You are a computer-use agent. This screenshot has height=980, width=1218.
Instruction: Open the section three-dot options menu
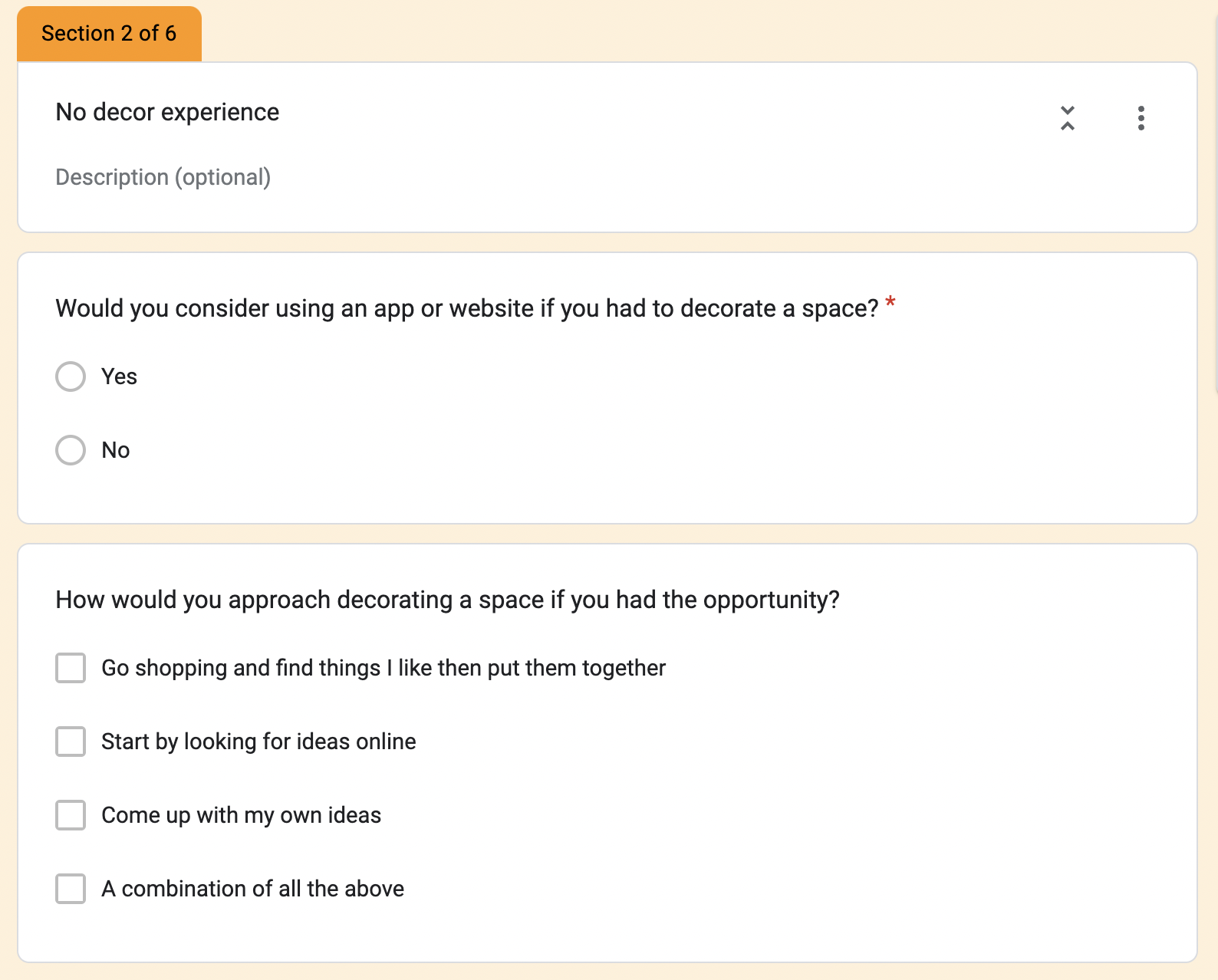[1141, 118]
